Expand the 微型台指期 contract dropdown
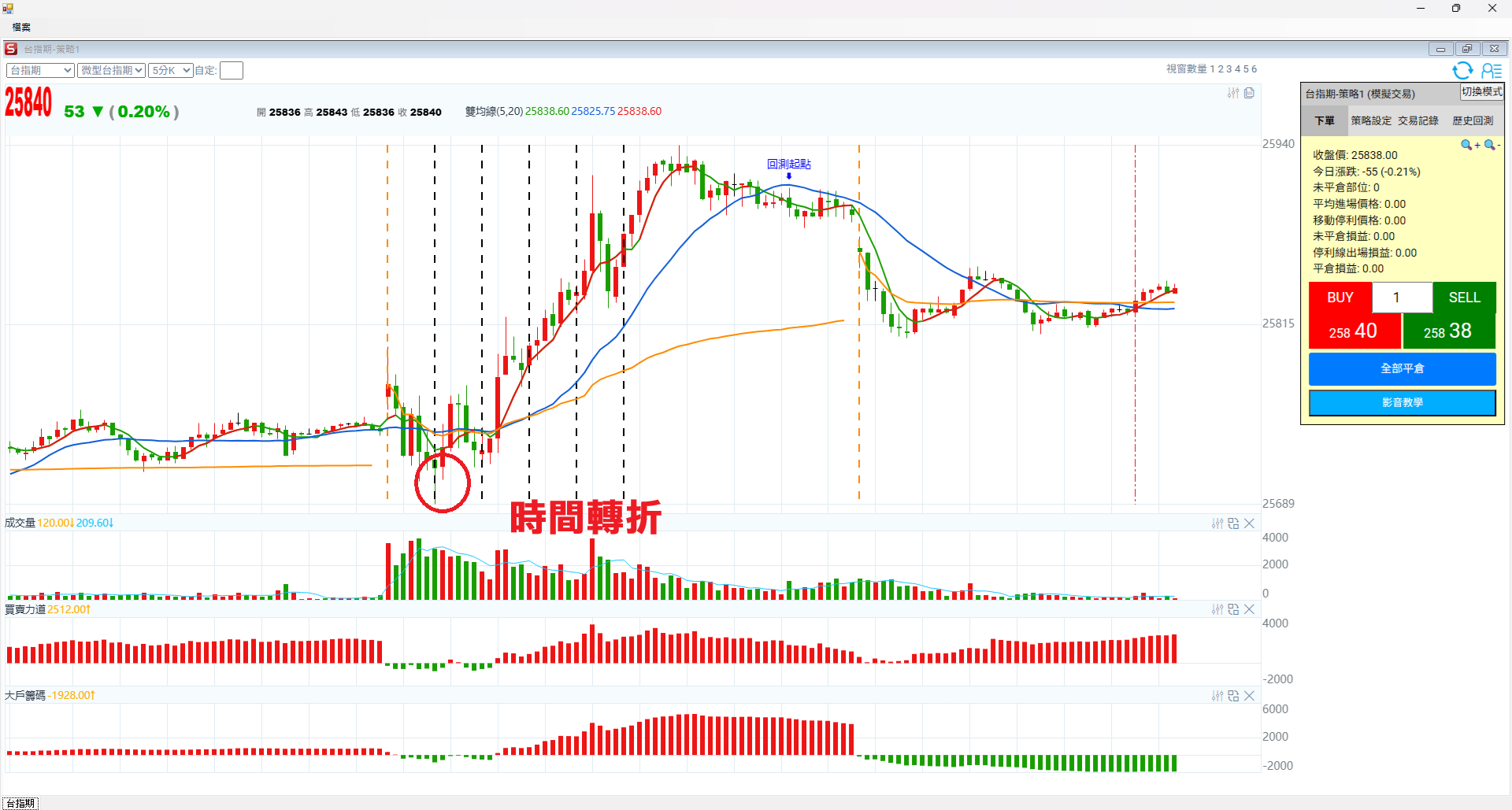Viewport: 1512px width, 810px height. coord(111,71)
